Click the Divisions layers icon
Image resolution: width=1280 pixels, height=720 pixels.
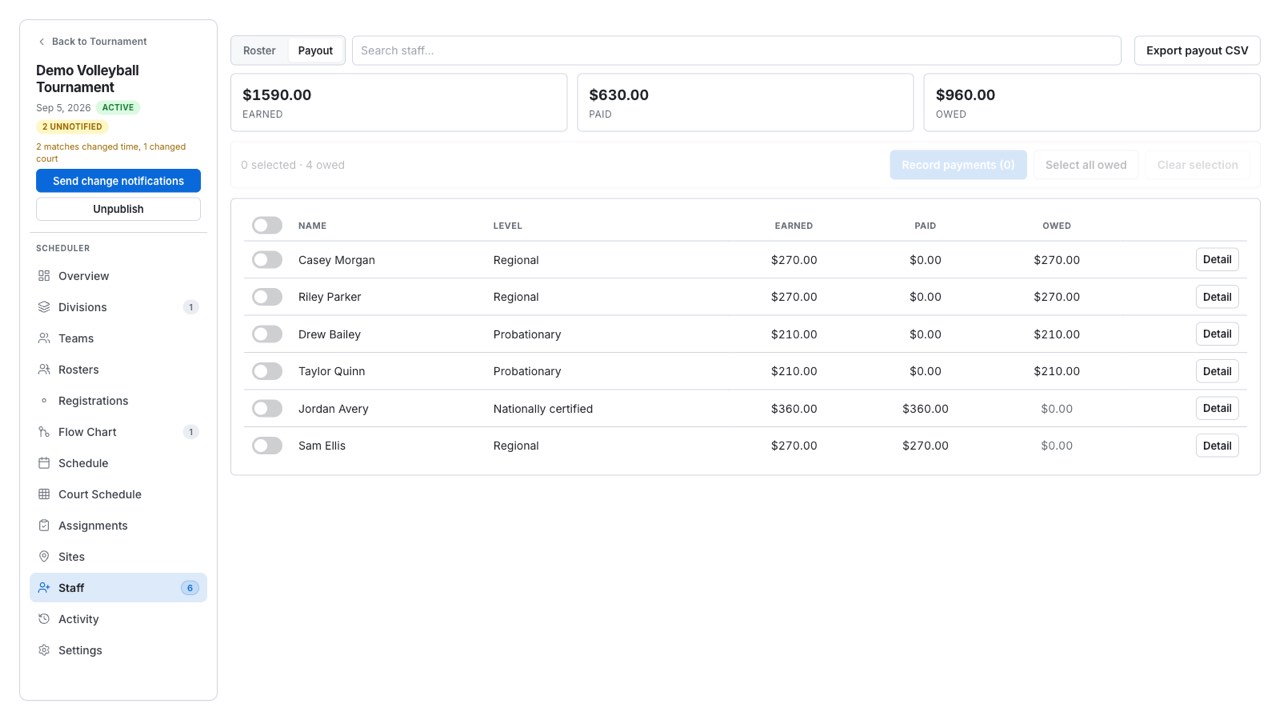click(x=44, y=307)
